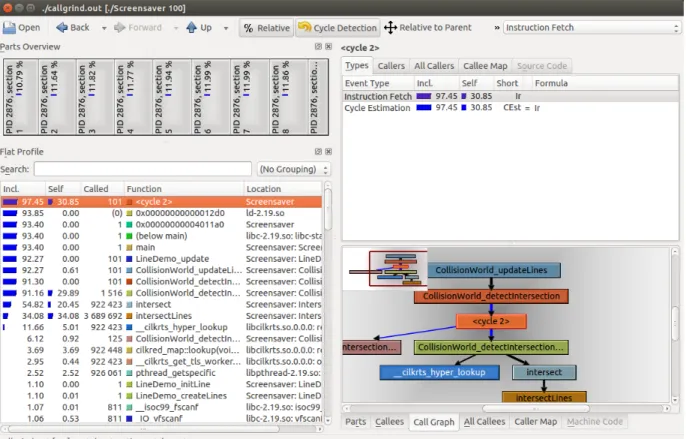Viewport: 686px width, 439px height.
Task: Open the Back history dropdown arrow
Action: 104,28
